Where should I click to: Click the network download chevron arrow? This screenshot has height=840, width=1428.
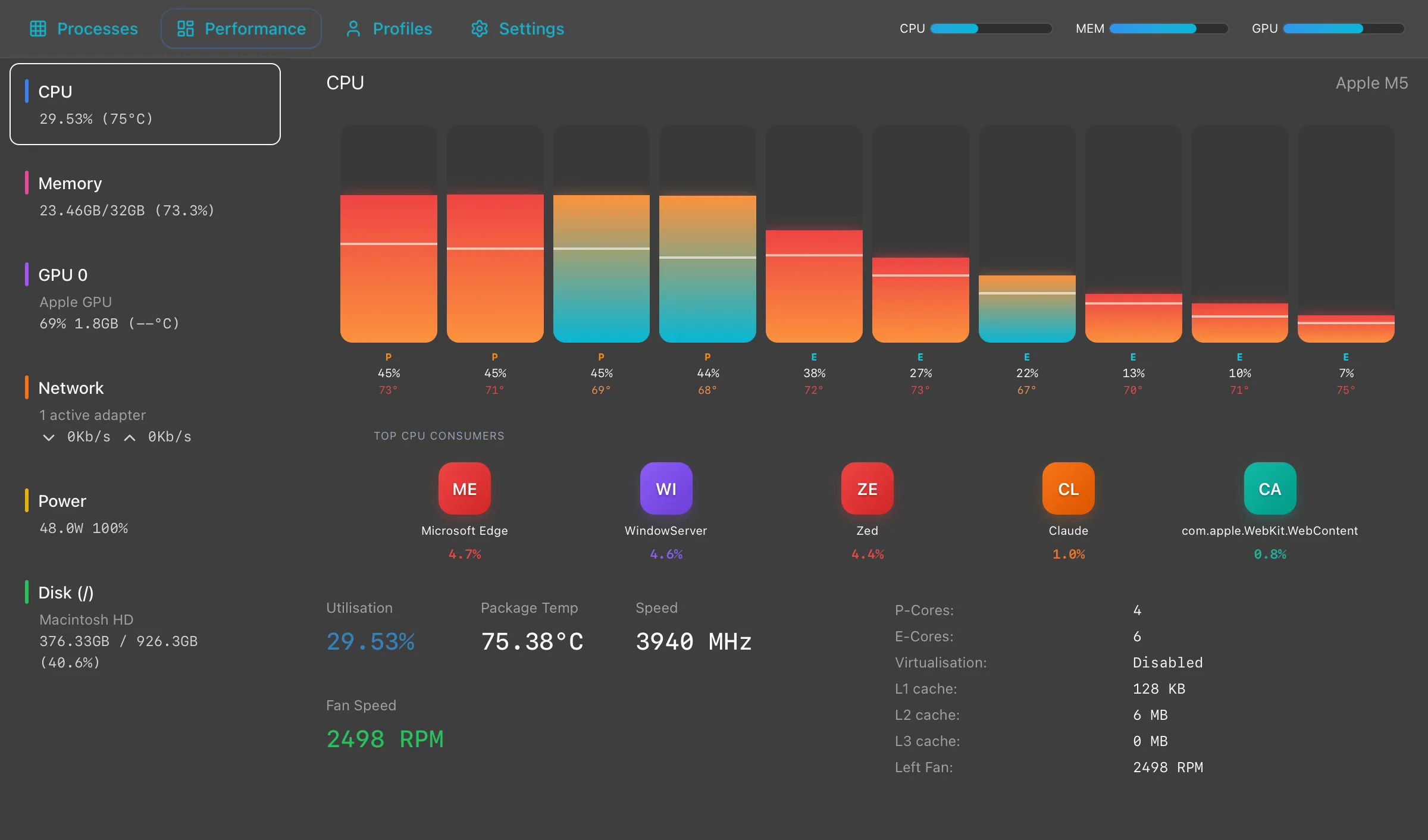[x=49, y=437]
